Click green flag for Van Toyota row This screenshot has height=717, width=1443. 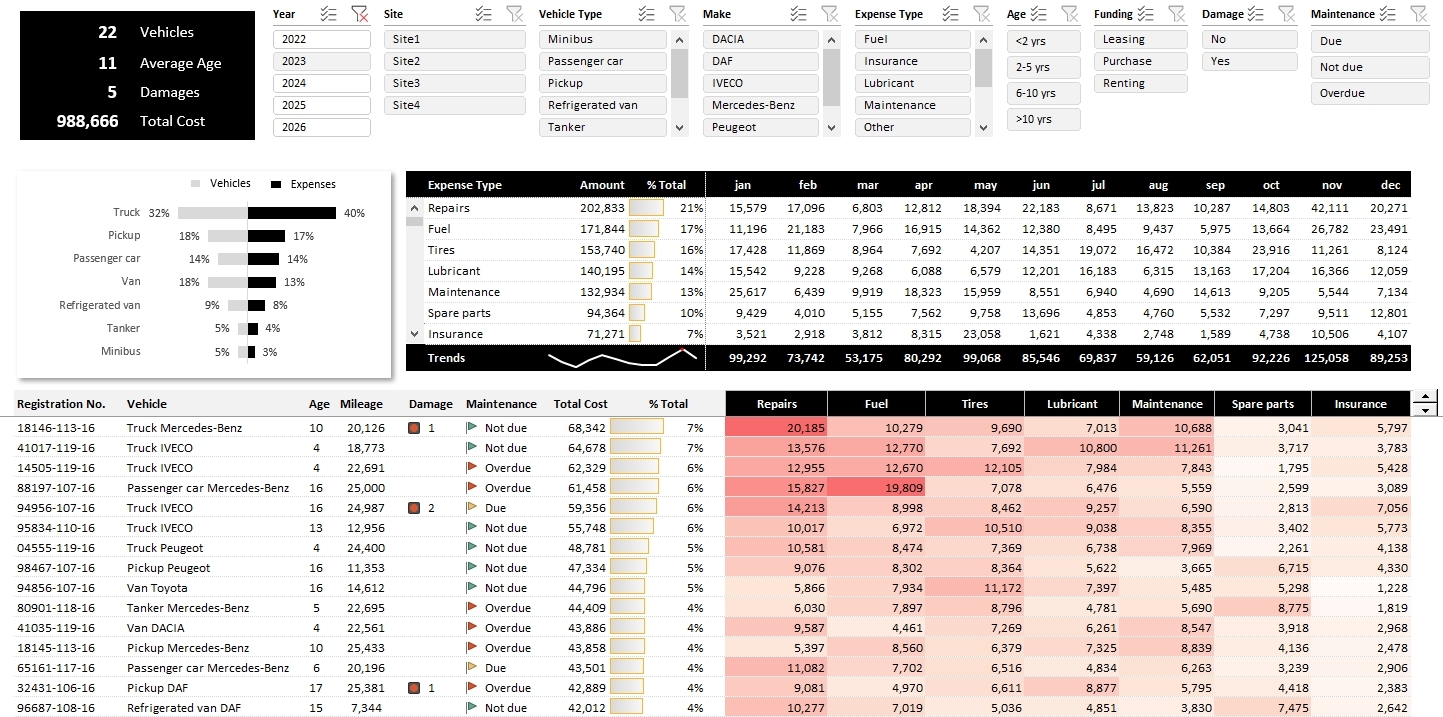click(472, 588)
